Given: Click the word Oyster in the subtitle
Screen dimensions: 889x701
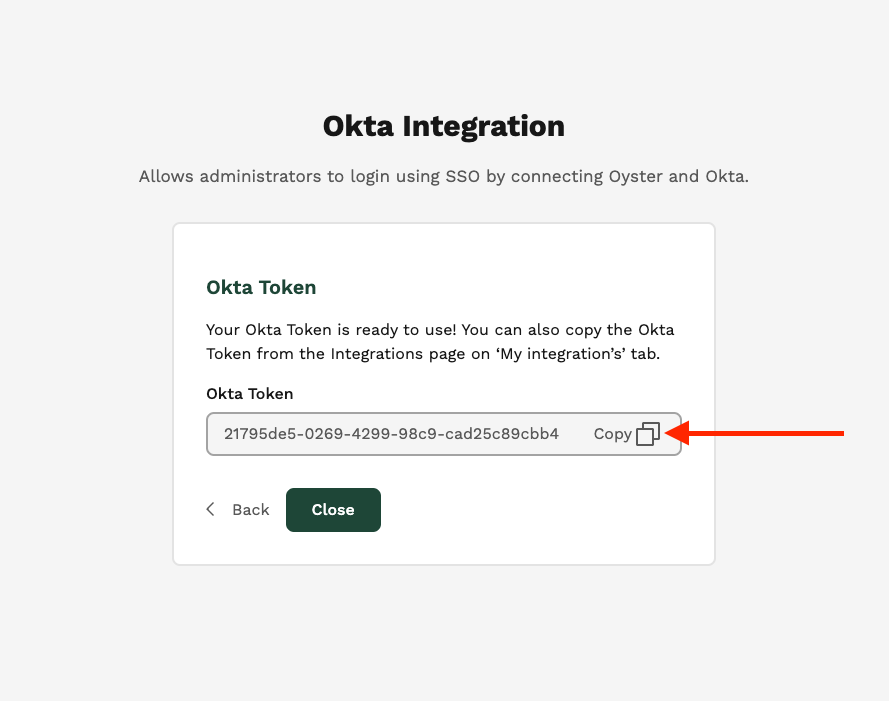Looking at the screenshot, I should [x=636, y=176].
